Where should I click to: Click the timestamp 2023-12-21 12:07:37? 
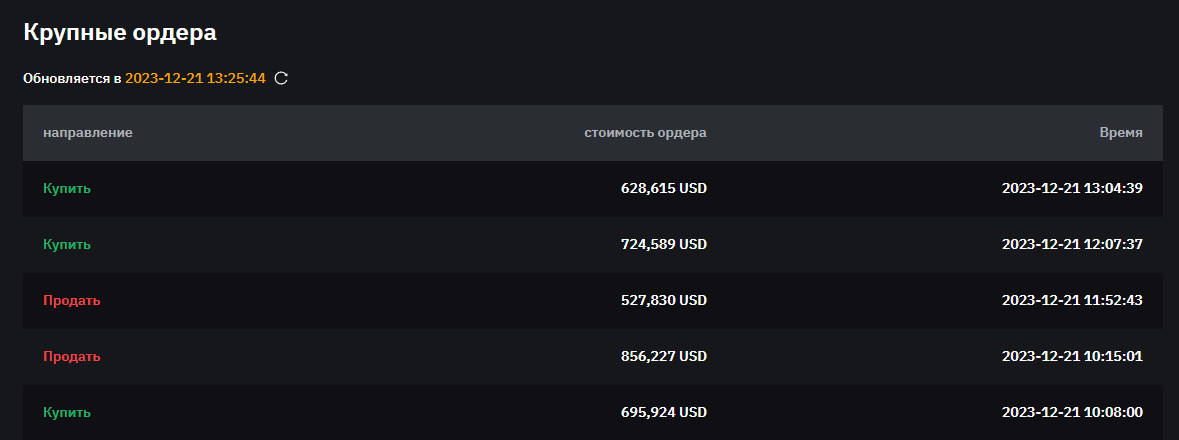pos(1072,244)
